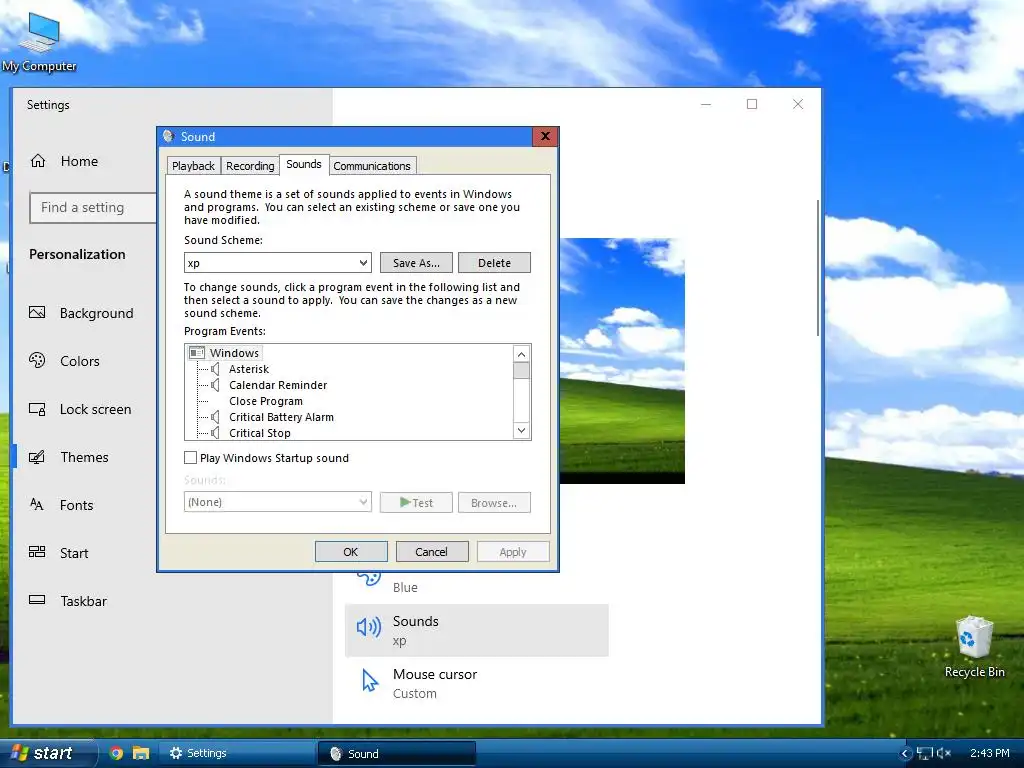1024x768 pixels.
Task: Cancel the Sound dialog
Action: click(x=432, y=552)
